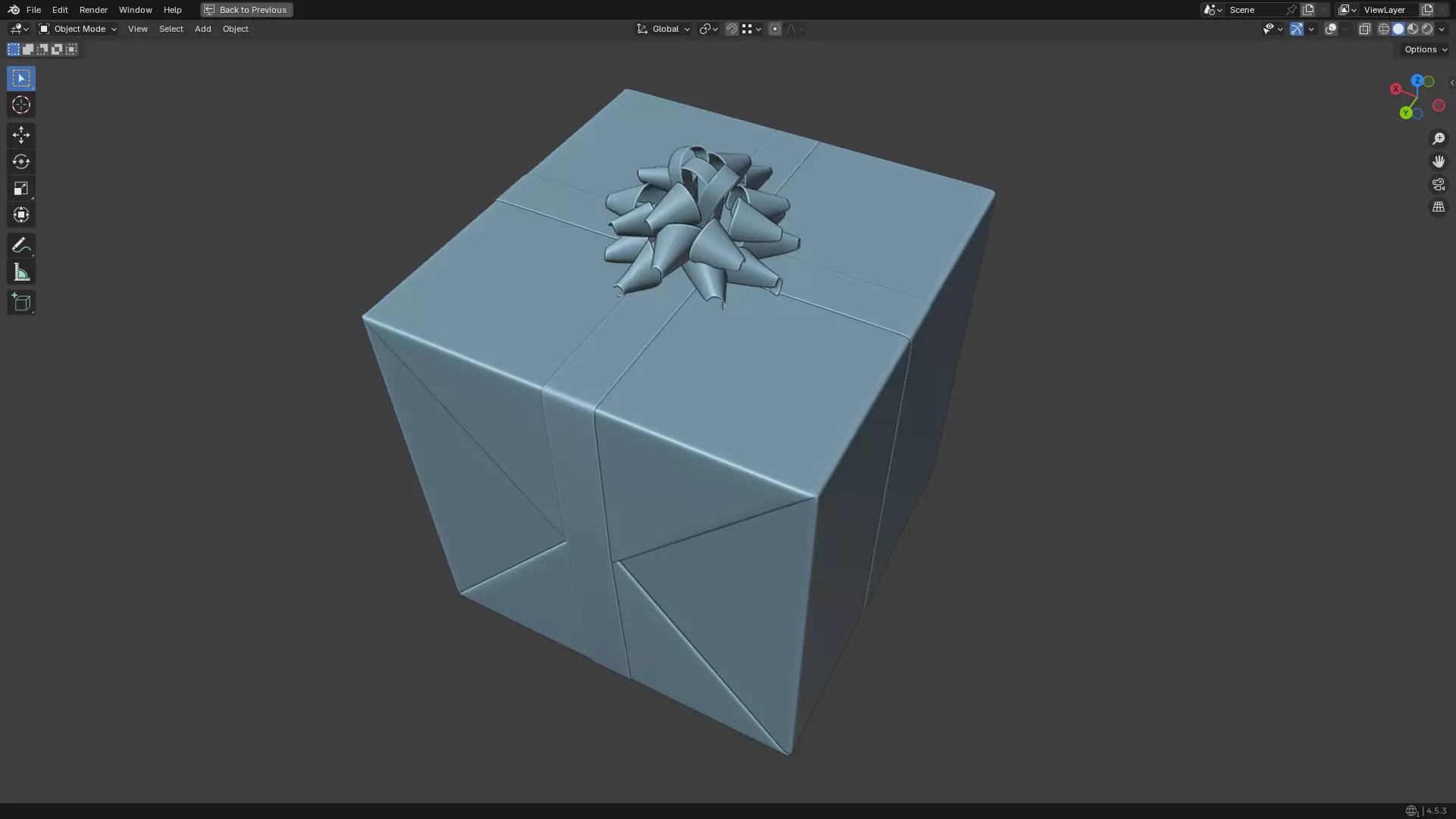
Task: Open the Edit menu
Action: coord(60,10)
